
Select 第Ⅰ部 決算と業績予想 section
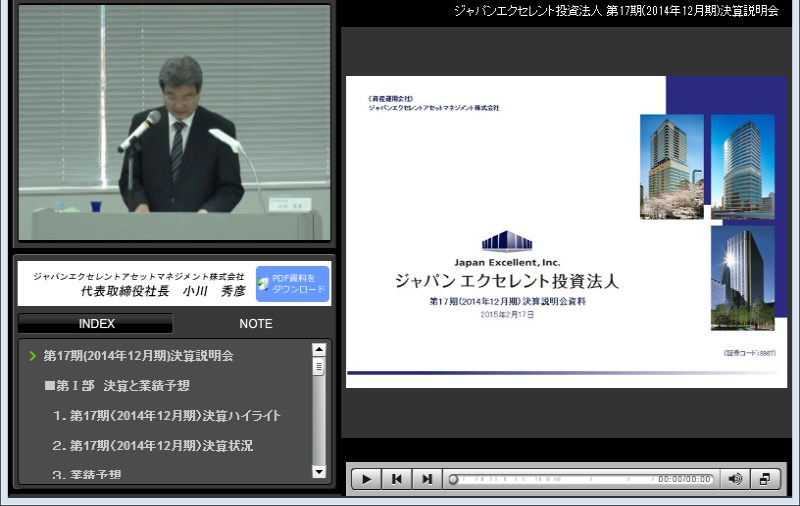coord(117,386)
